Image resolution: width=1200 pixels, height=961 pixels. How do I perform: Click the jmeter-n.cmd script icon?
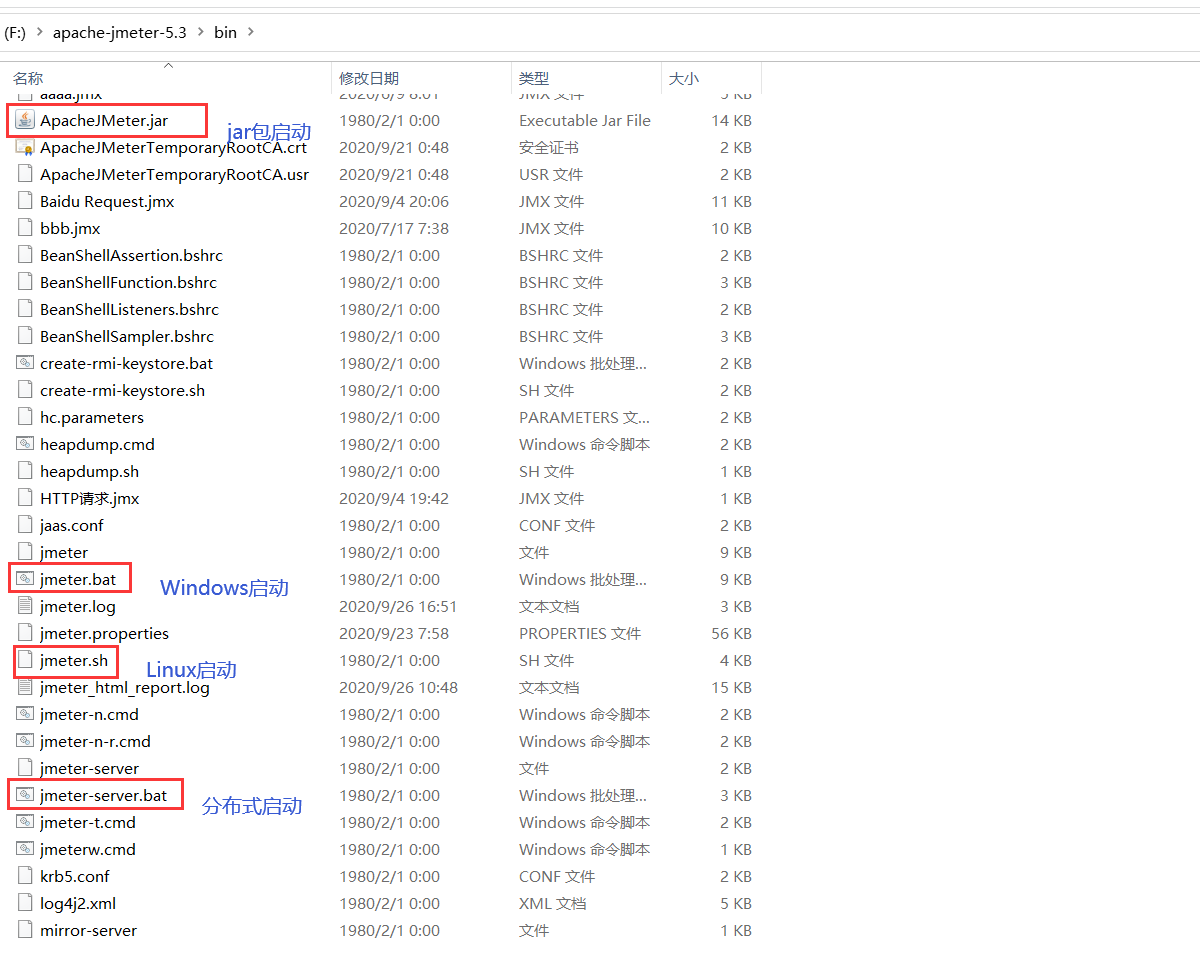tap(25, 714)
